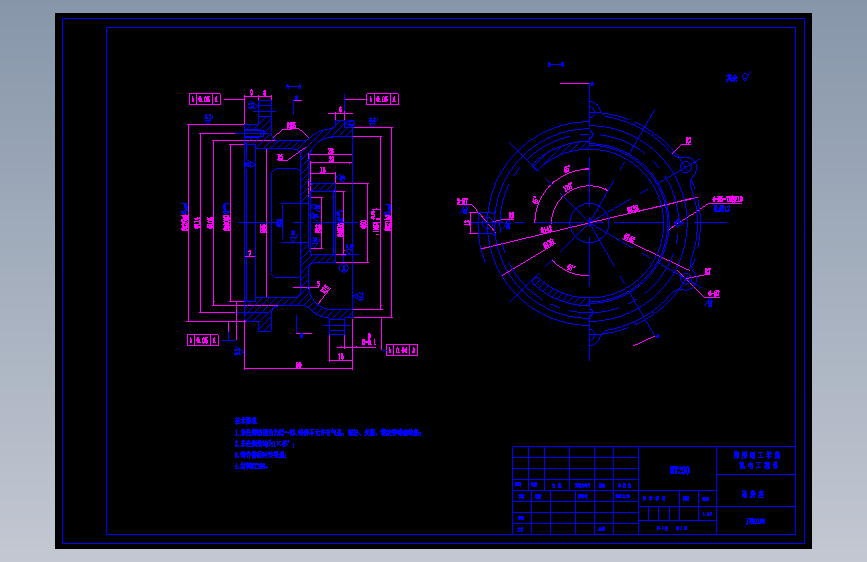Select the HT200 material text in title block
The image size is (867, 562).
pyautogui.click(x=680, y=471)
